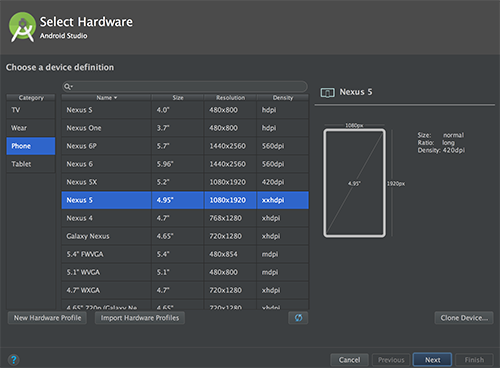500x368 pixels.
Task: Click Import Hardware Profiles button
Action: pos(140,318)
